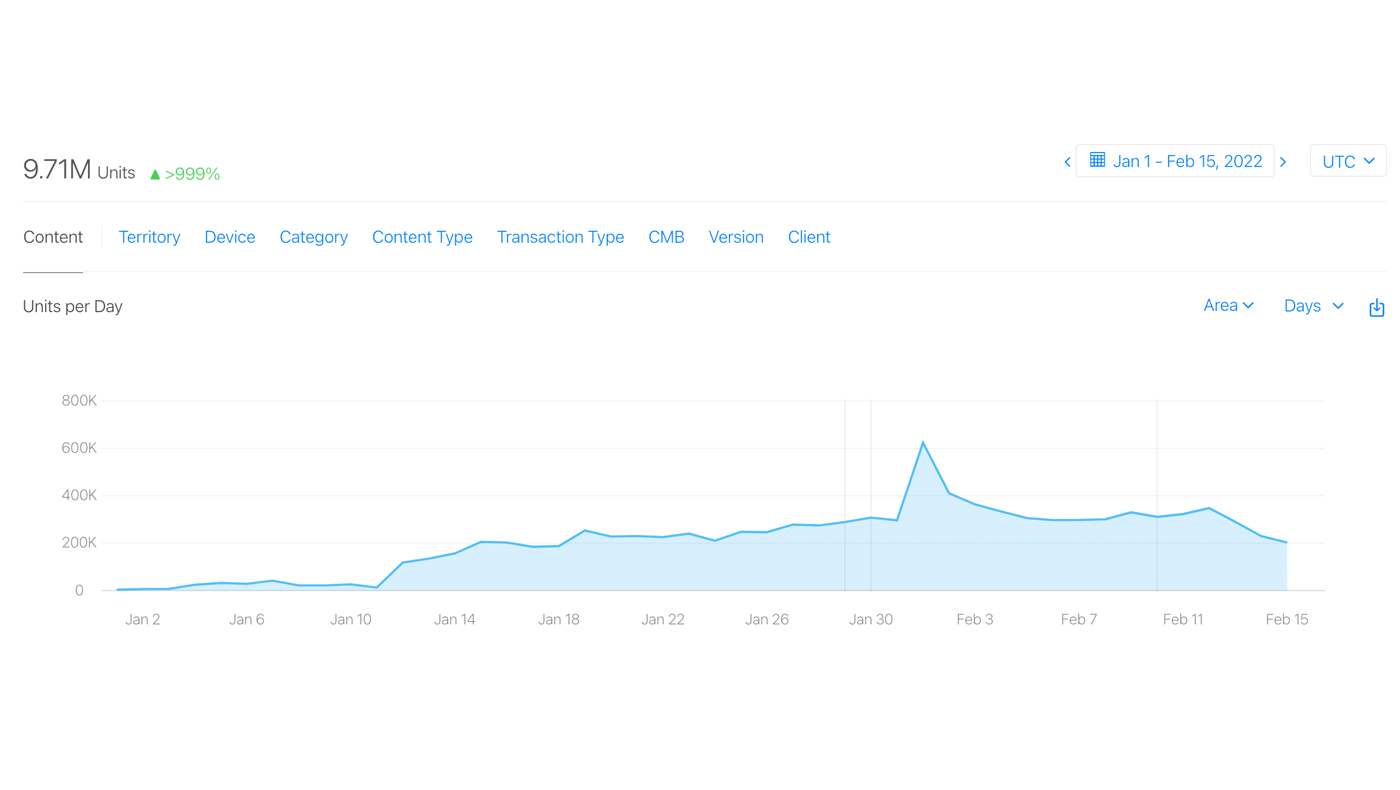The image size is (1400, 790).
Task: Click the Jan 26 date label
Action: 767,620
